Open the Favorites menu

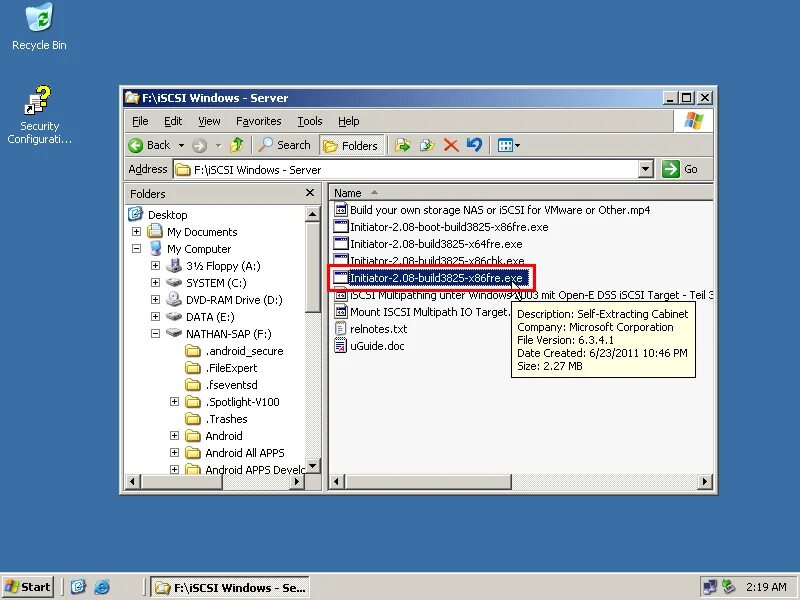tap(259, 121)
